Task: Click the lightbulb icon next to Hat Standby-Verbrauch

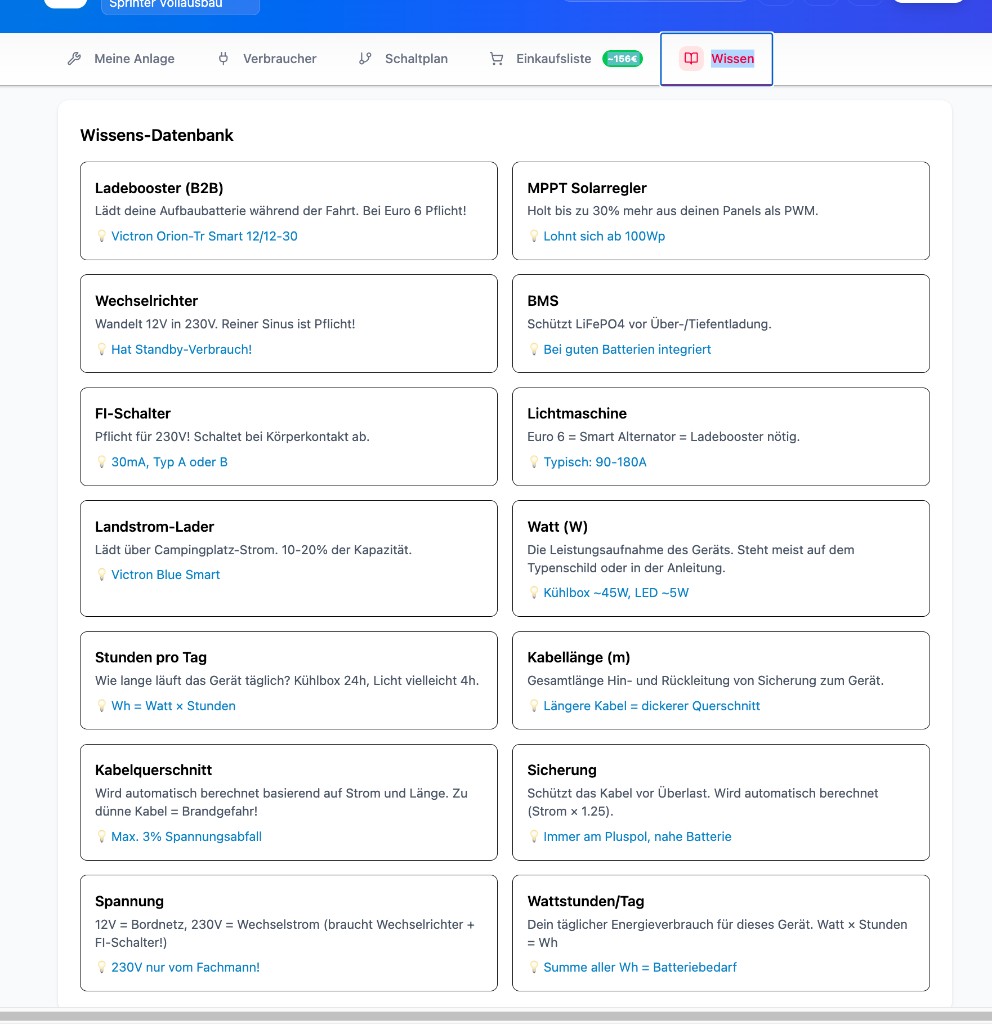Action: click(x=101, y=349)
